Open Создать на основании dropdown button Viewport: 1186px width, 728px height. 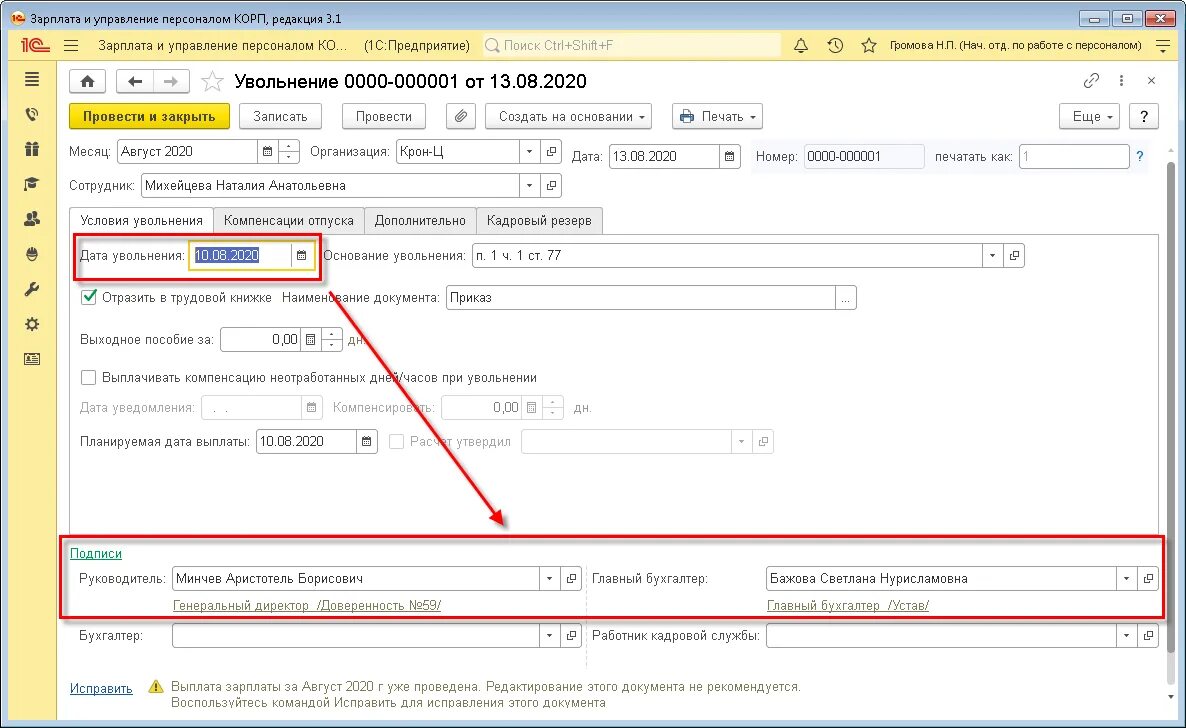click(569, 117)
